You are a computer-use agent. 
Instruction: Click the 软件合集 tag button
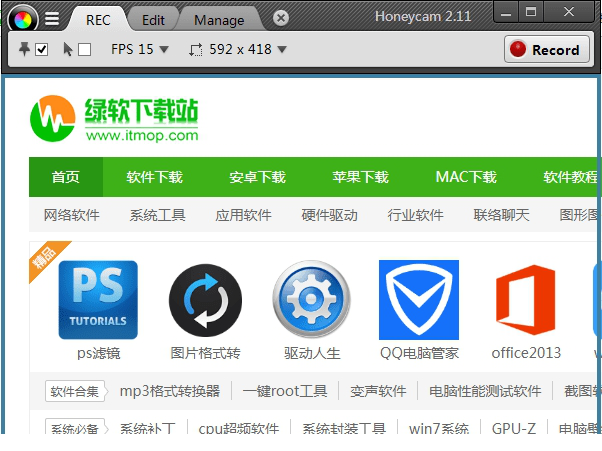(75, 391)
